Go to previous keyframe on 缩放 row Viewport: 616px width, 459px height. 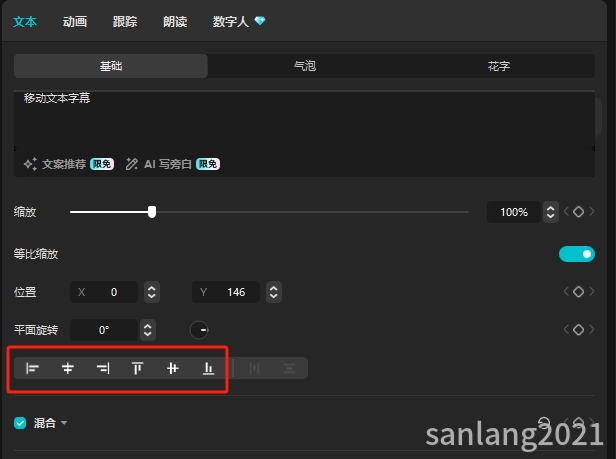tap(566, 212)
